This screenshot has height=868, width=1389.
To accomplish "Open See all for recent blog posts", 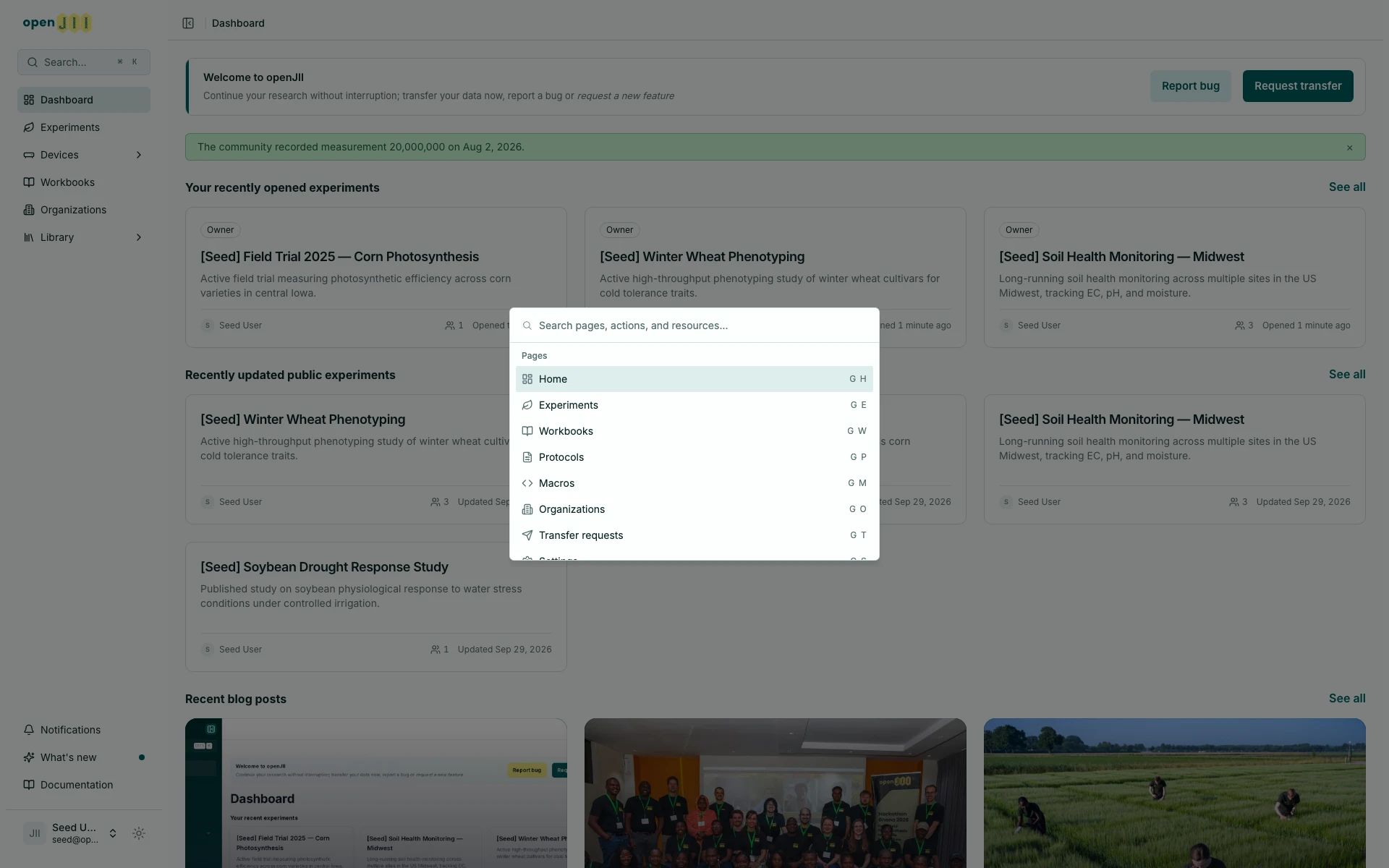I will (x=1347, y=698).
